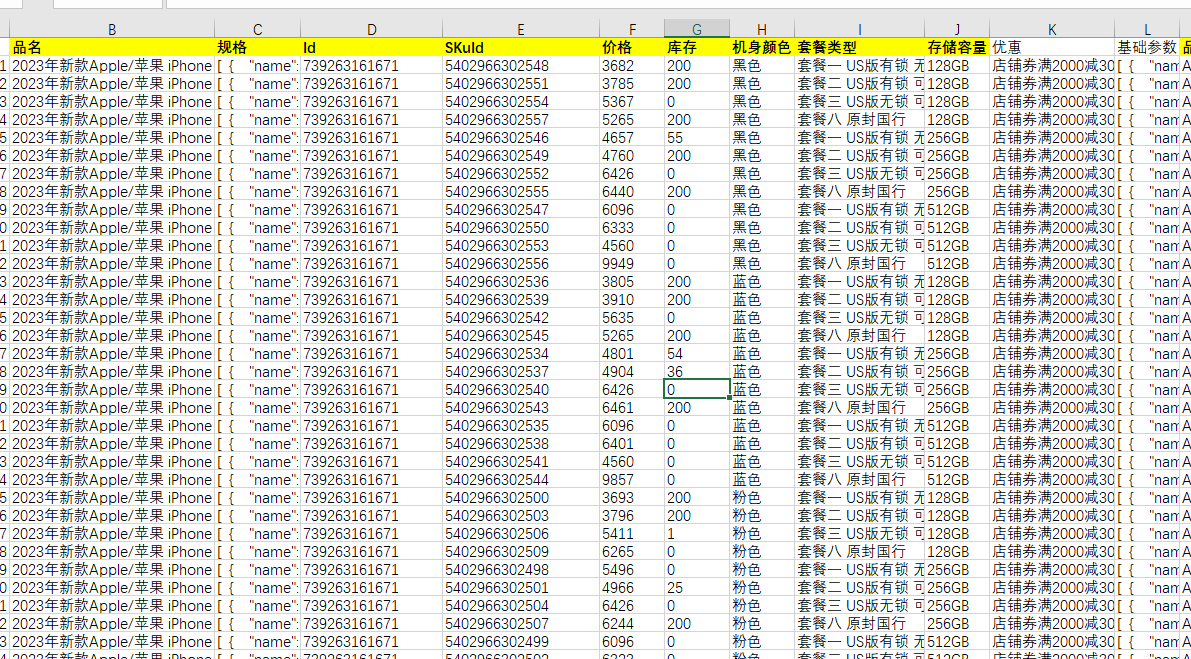Select price cell 9857
1191x659 pixels.
click(x=632, y=480)
